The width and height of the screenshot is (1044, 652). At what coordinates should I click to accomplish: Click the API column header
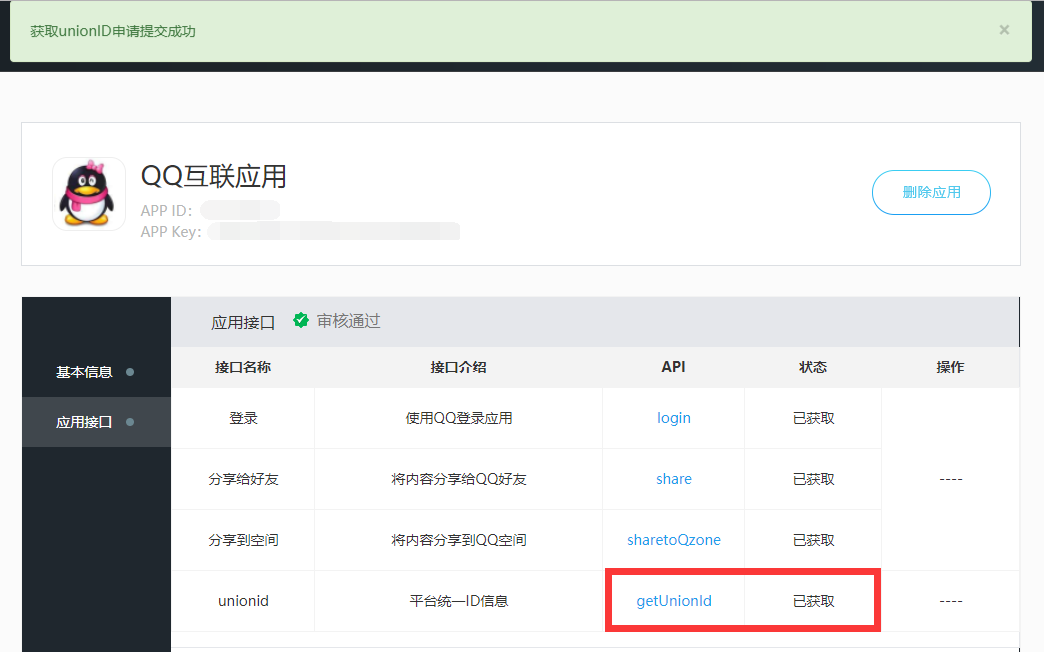tap(673, 368)
